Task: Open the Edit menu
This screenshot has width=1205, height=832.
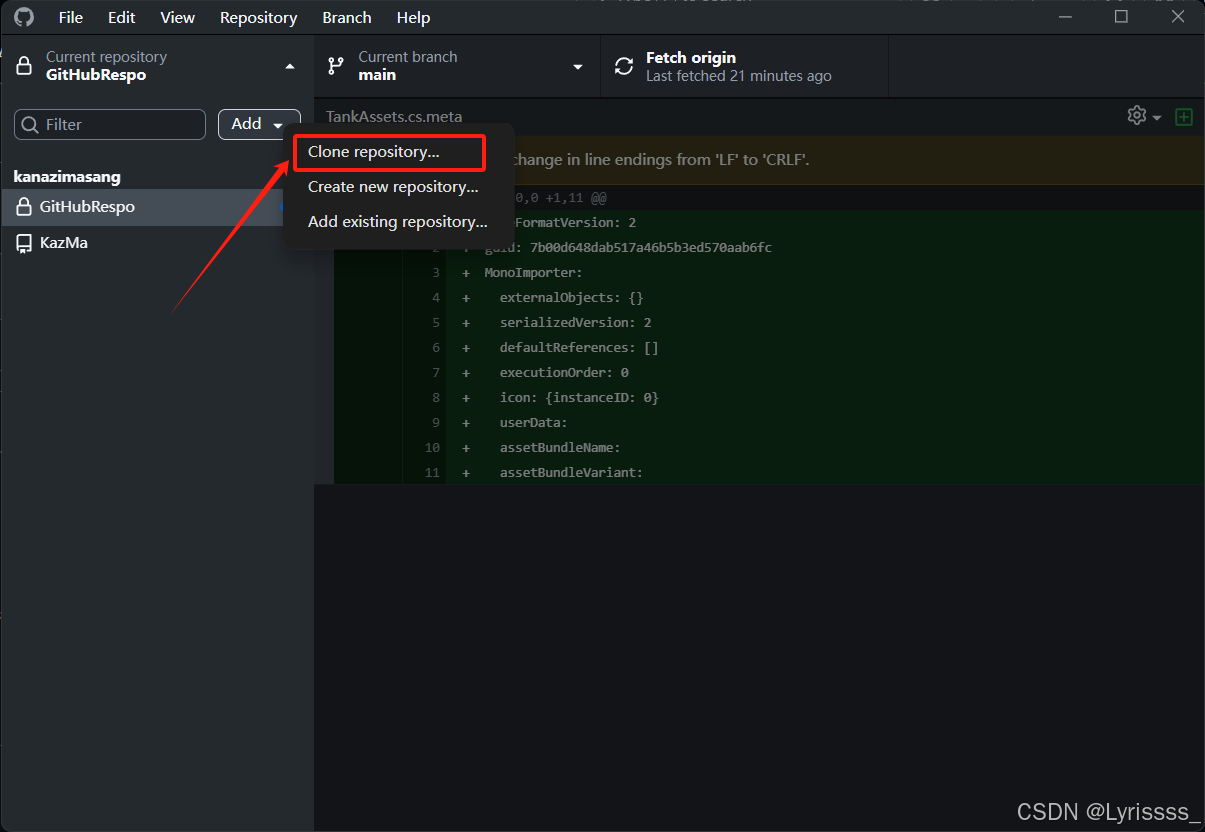Action: [x=122, y=18]
